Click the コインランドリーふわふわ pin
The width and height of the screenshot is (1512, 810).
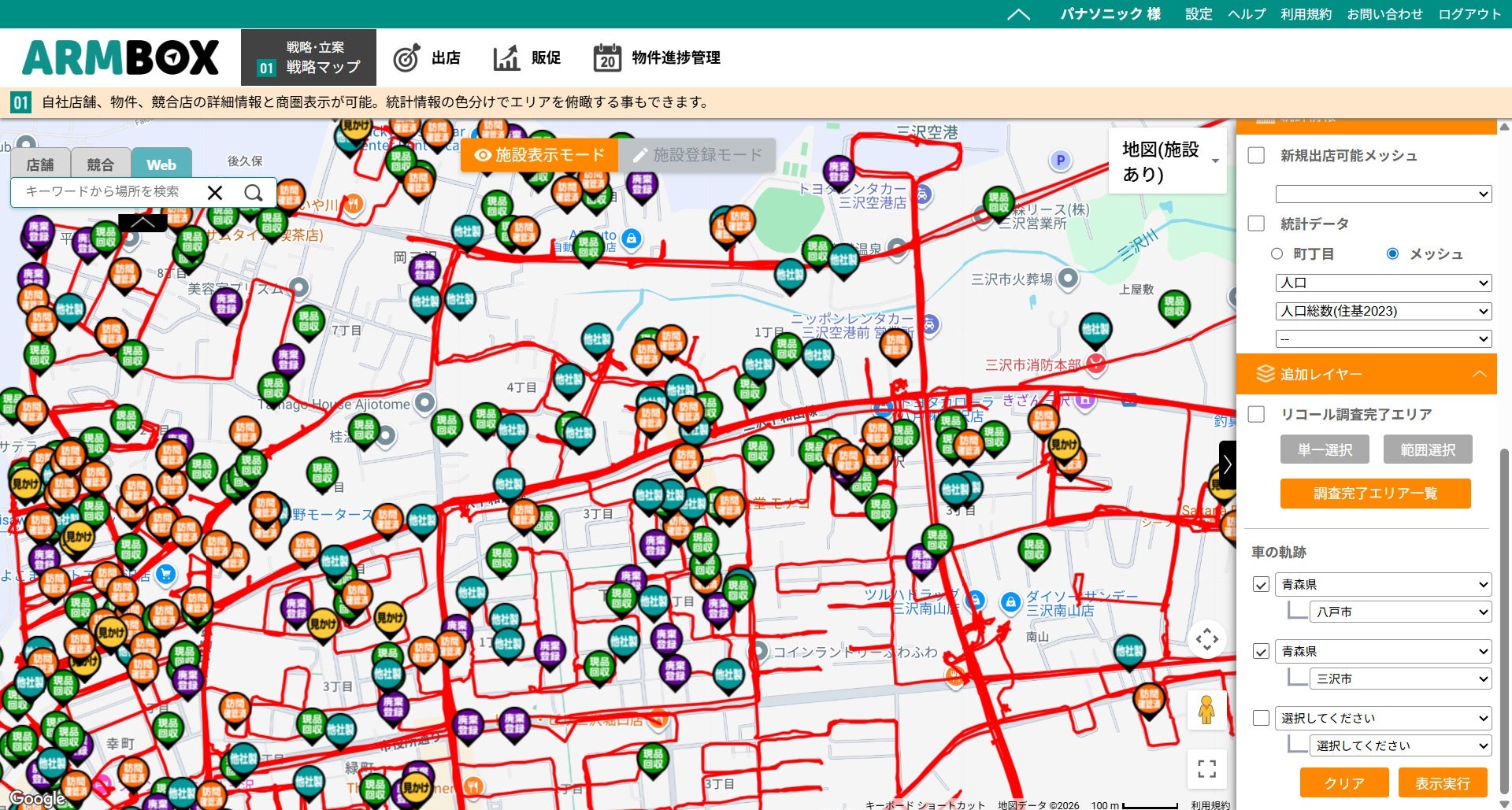(x=758, y=651)
